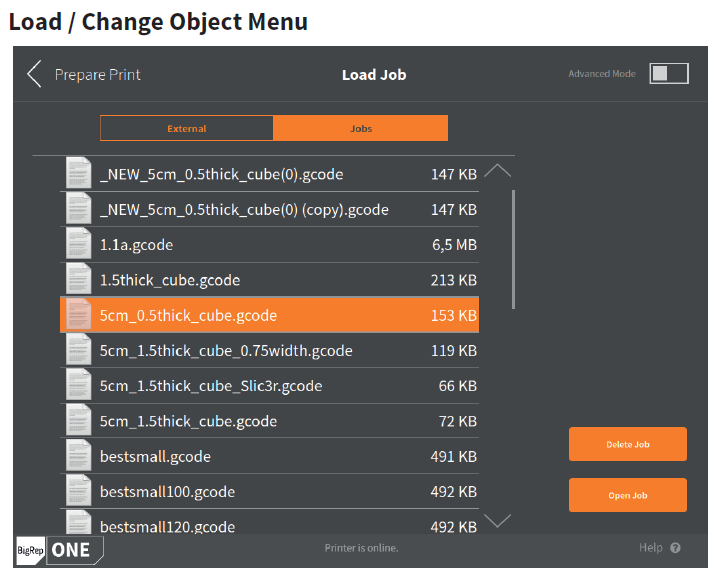This screenshot has height=574, width=714.
Task: Click the BigRep ONE logo
Action: (x=60, y=550)
